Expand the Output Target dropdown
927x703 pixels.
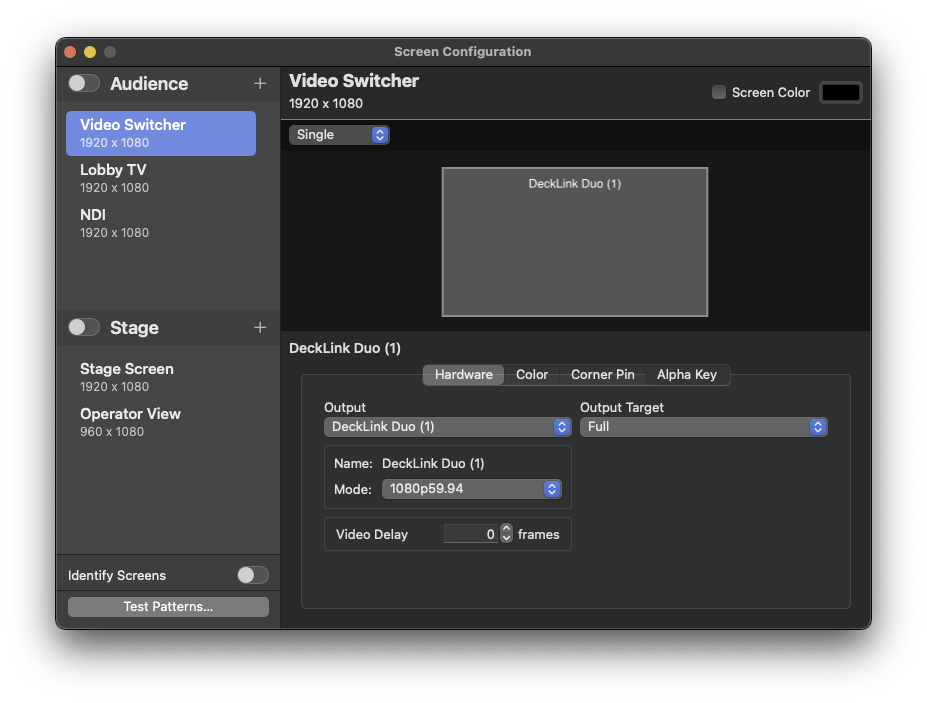(x=703, y=427)
